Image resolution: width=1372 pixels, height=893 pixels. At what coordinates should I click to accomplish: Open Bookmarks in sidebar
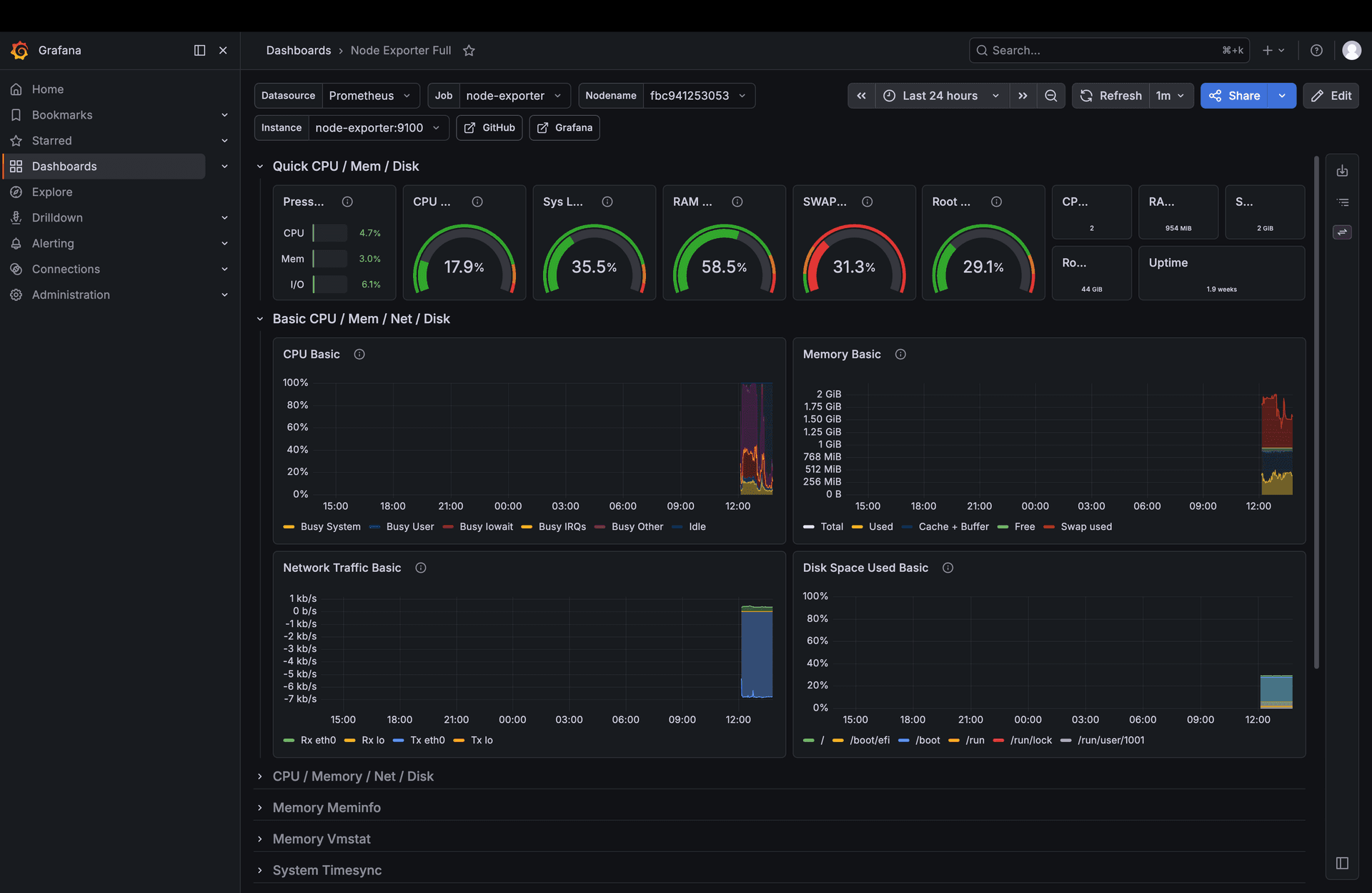point(62,115)
